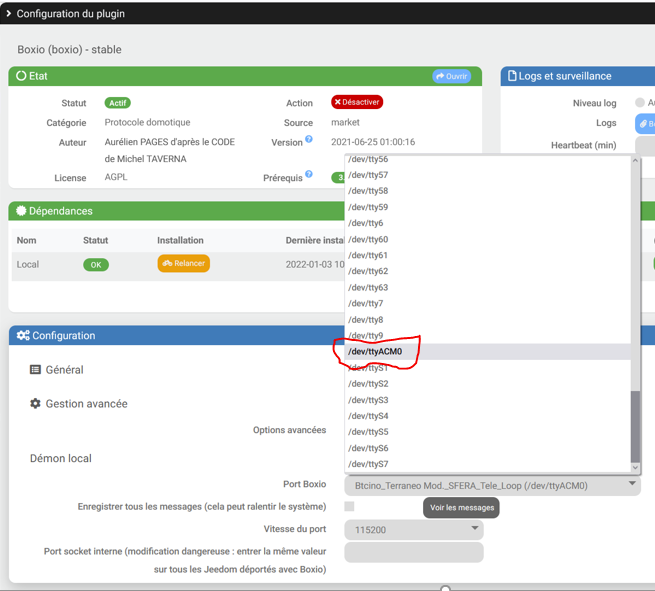This screenshot has width=655, height=591.
Task: Click the Port socket interne input field
Action: [414, 552]
